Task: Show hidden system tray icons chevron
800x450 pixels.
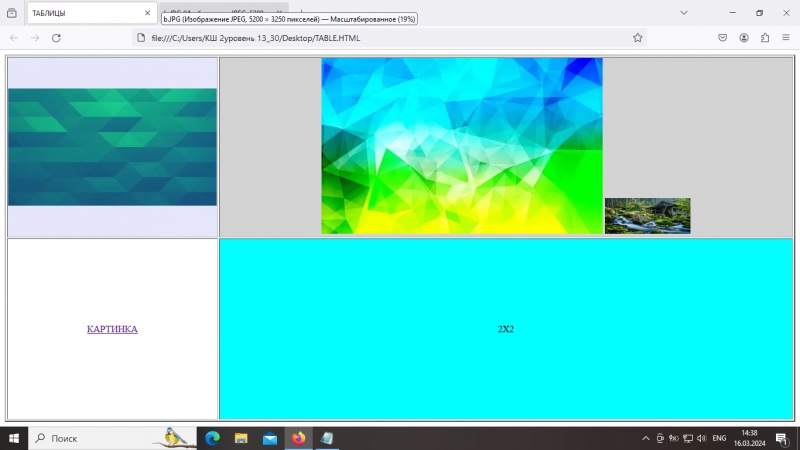Action: point(645,438)
